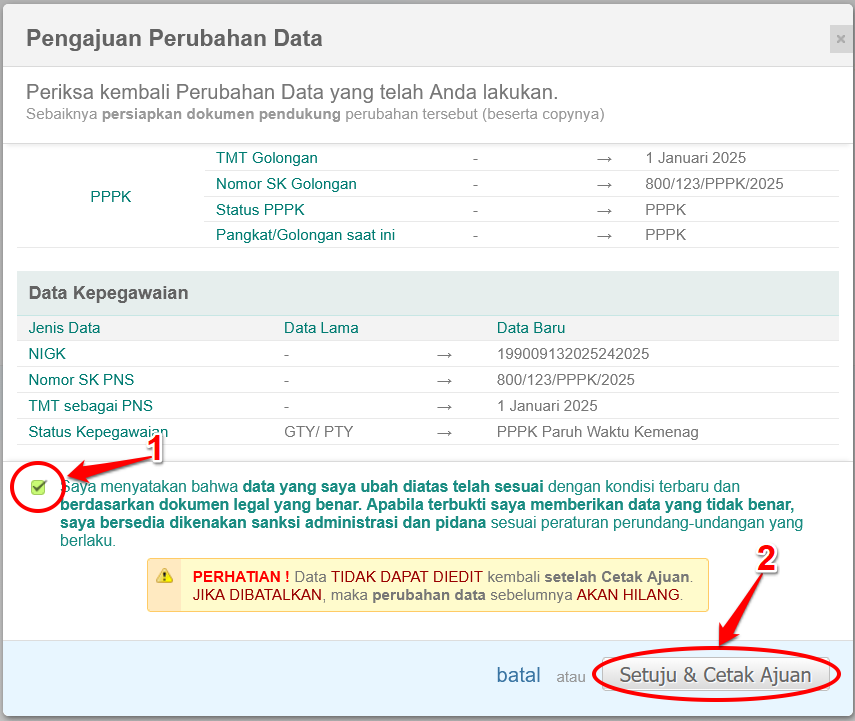Click the GTY/ PTY old status value
The height and width of the screenshot is (721, 855).
click(x=318, y=432)
